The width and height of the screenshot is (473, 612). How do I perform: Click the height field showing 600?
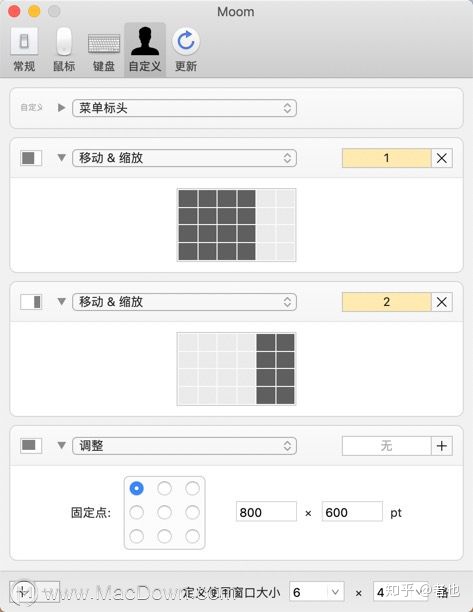(x=352, y=512)
